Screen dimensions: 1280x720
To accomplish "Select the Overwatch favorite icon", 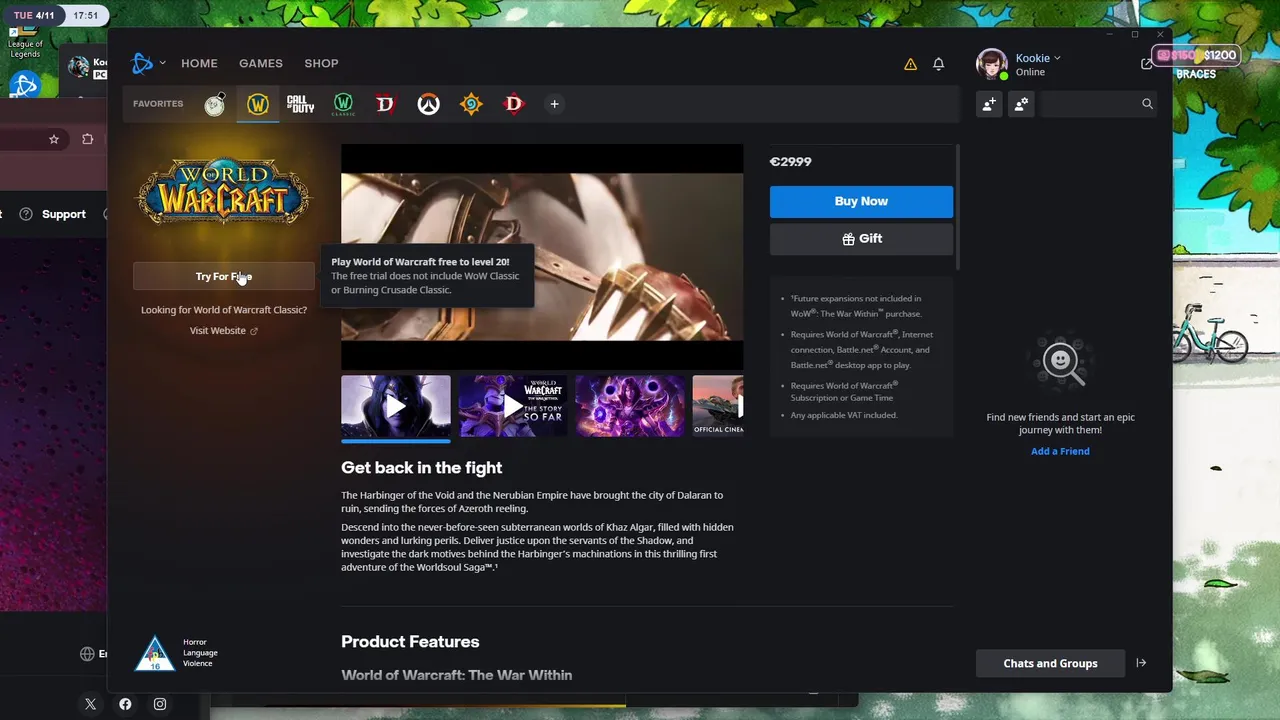I will point(428,104).
